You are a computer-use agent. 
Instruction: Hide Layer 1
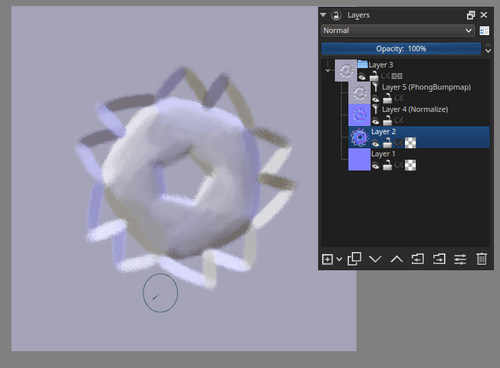(x=376, y=166)
